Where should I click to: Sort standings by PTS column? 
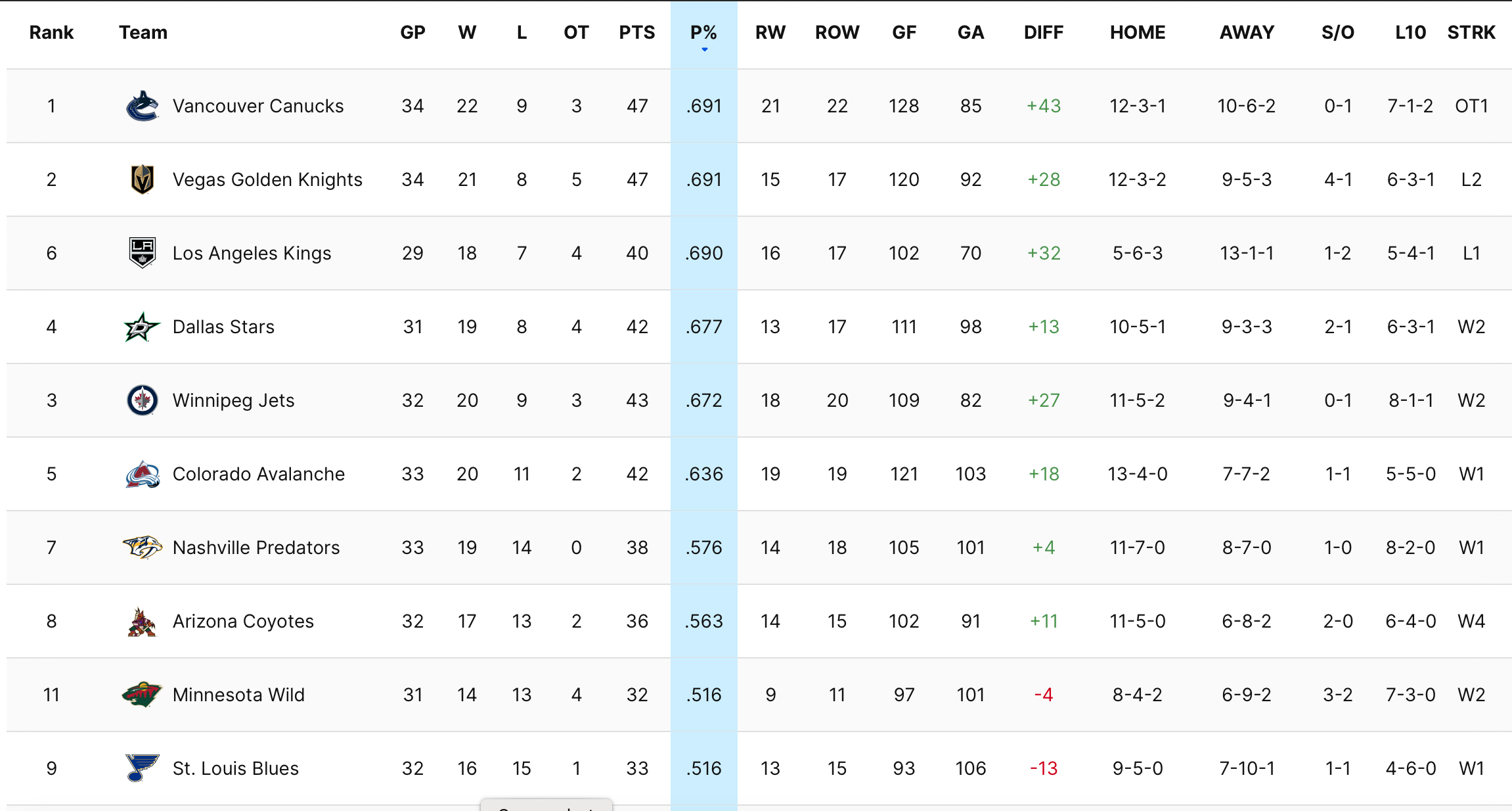click(x=636, y=33)
